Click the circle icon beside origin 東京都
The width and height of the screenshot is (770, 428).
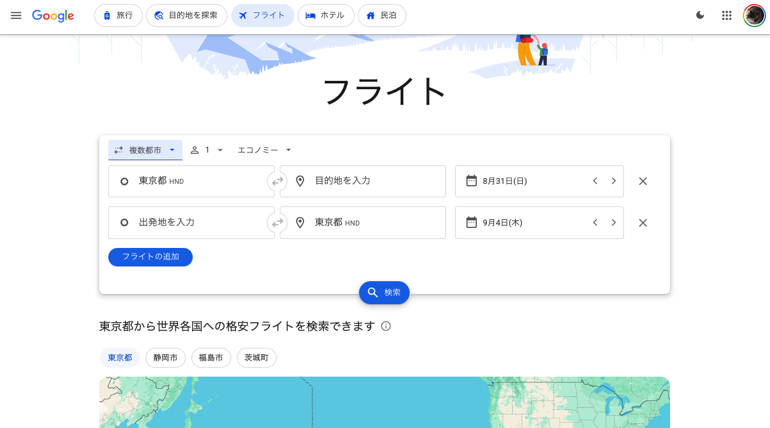(x=124, y=182)
